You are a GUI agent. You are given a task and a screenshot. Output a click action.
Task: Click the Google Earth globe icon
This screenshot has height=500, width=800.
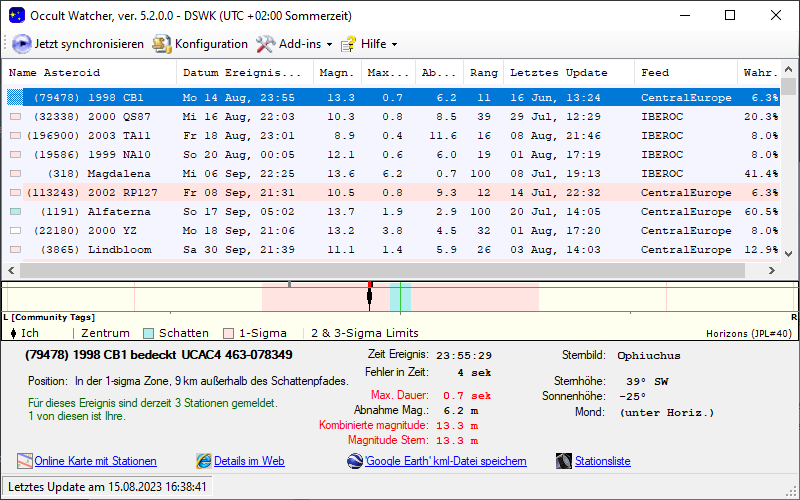pyautogui.click(x=355, y=461)
